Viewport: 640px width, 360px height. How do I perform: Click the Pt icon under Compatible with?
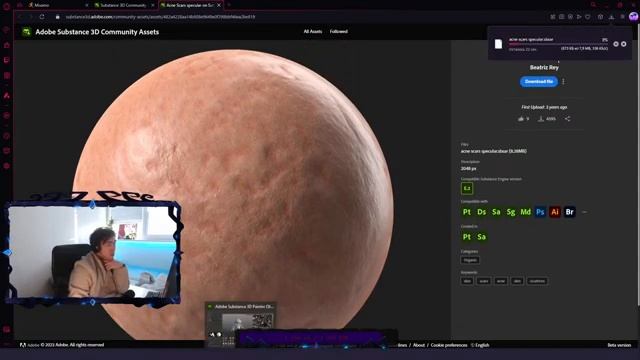(x=467, y=212)
